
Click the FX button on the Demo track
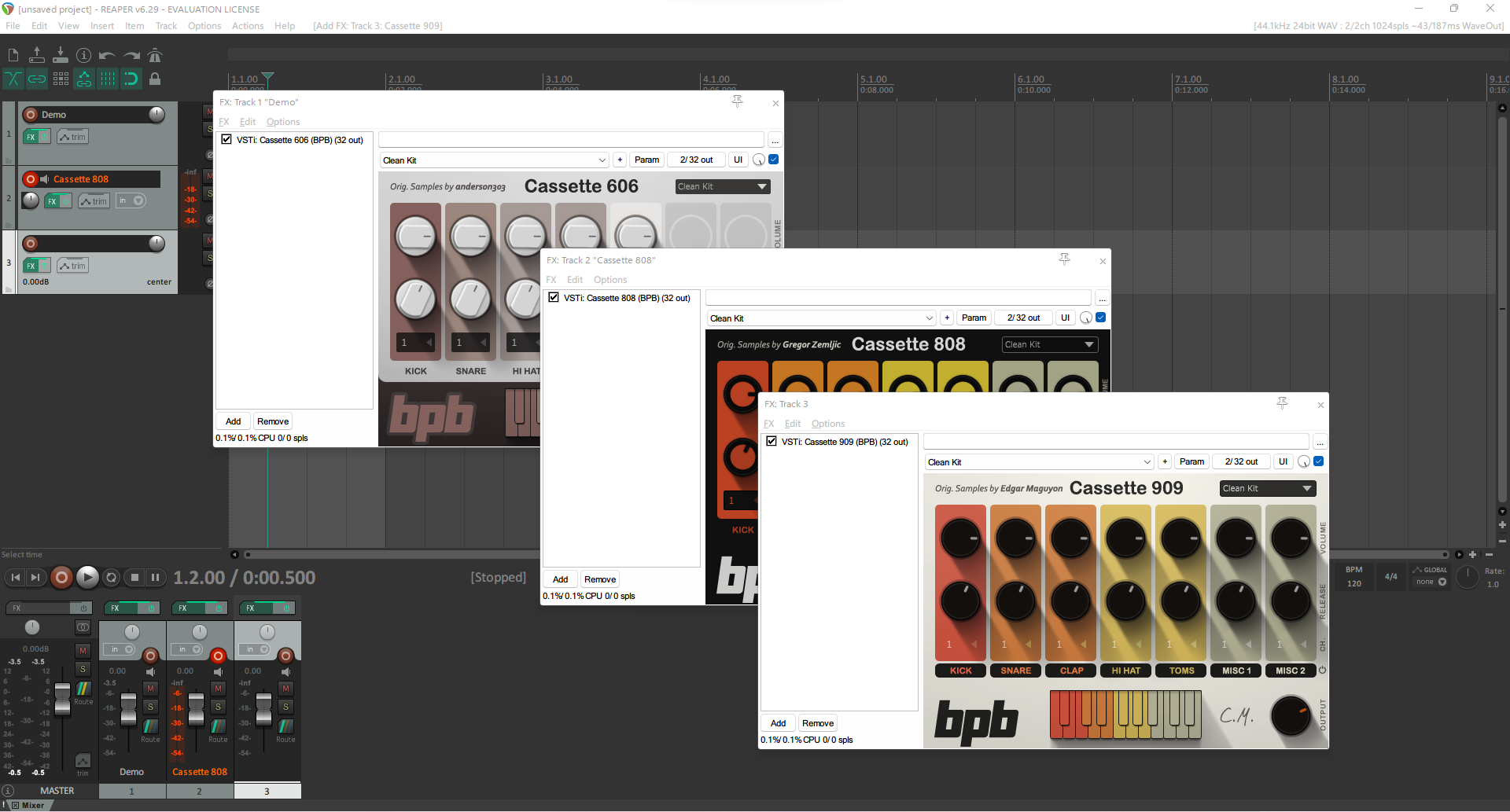tap(31, 137)
